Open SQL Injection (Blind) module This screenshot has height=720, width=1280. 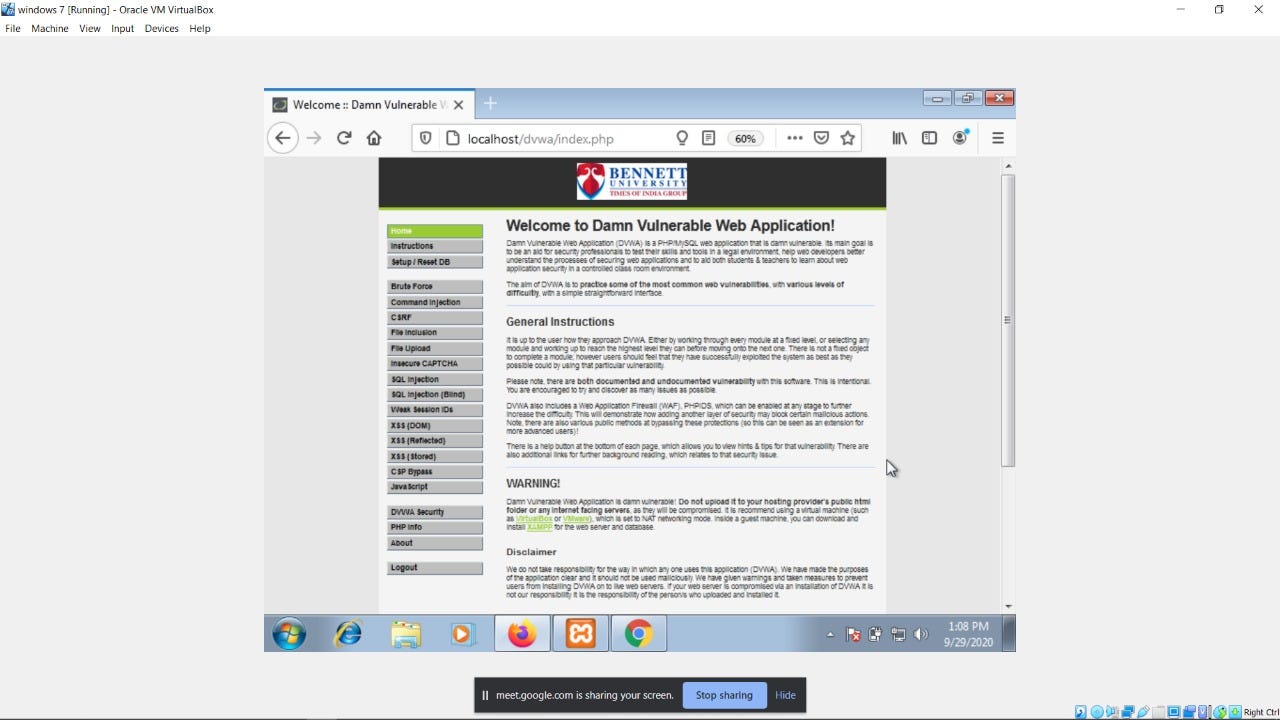tap(435, 394)
